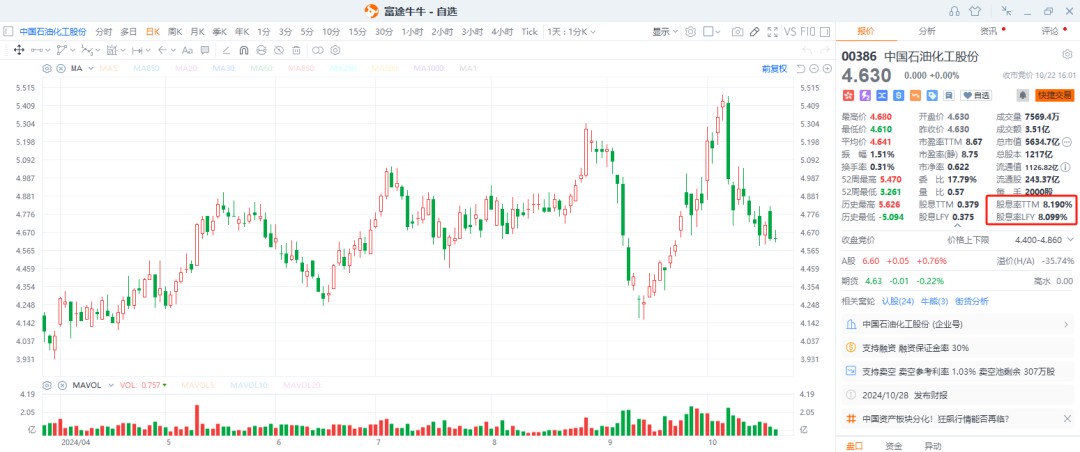Screen dimensions: 1080x452
Task: Collapse the quote details chevron
Action: [x=957, y=225]
